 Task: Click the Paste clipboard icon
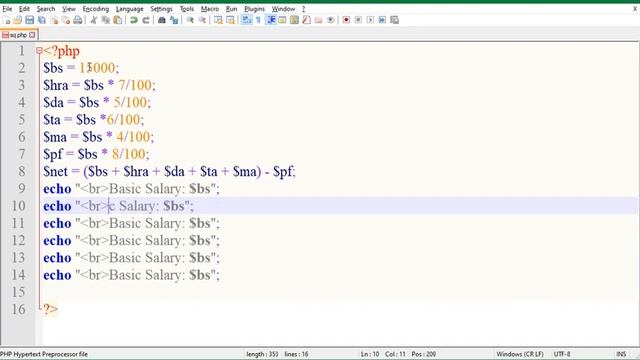118,20
